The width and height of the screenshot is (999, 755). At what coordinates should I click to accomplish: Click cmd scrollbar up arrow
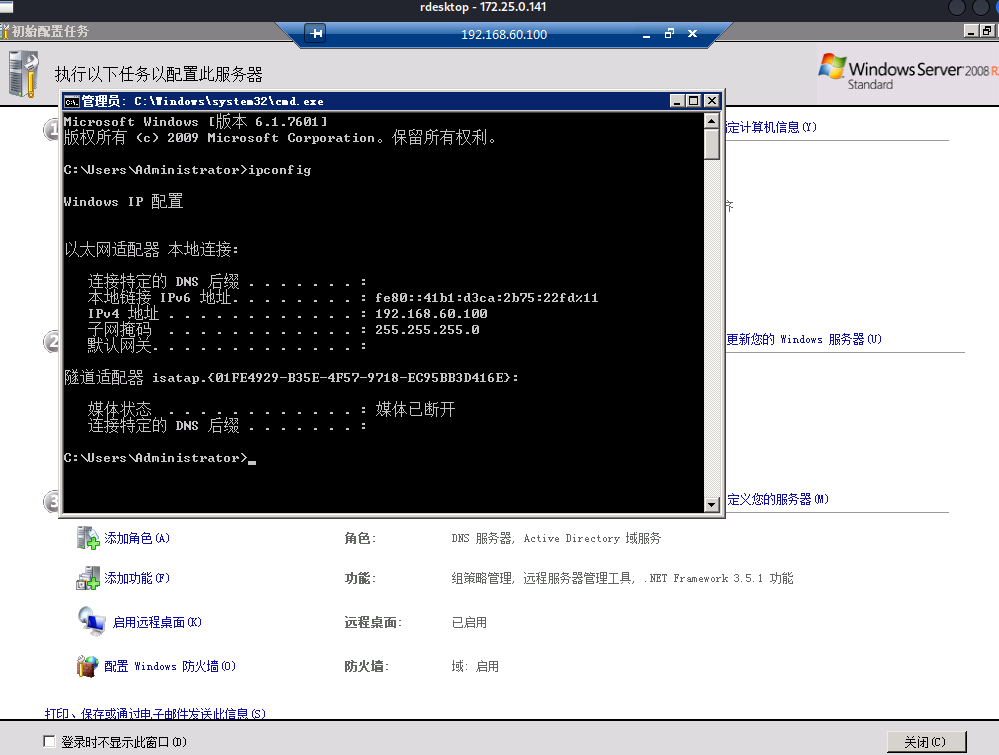click(712, 120)
